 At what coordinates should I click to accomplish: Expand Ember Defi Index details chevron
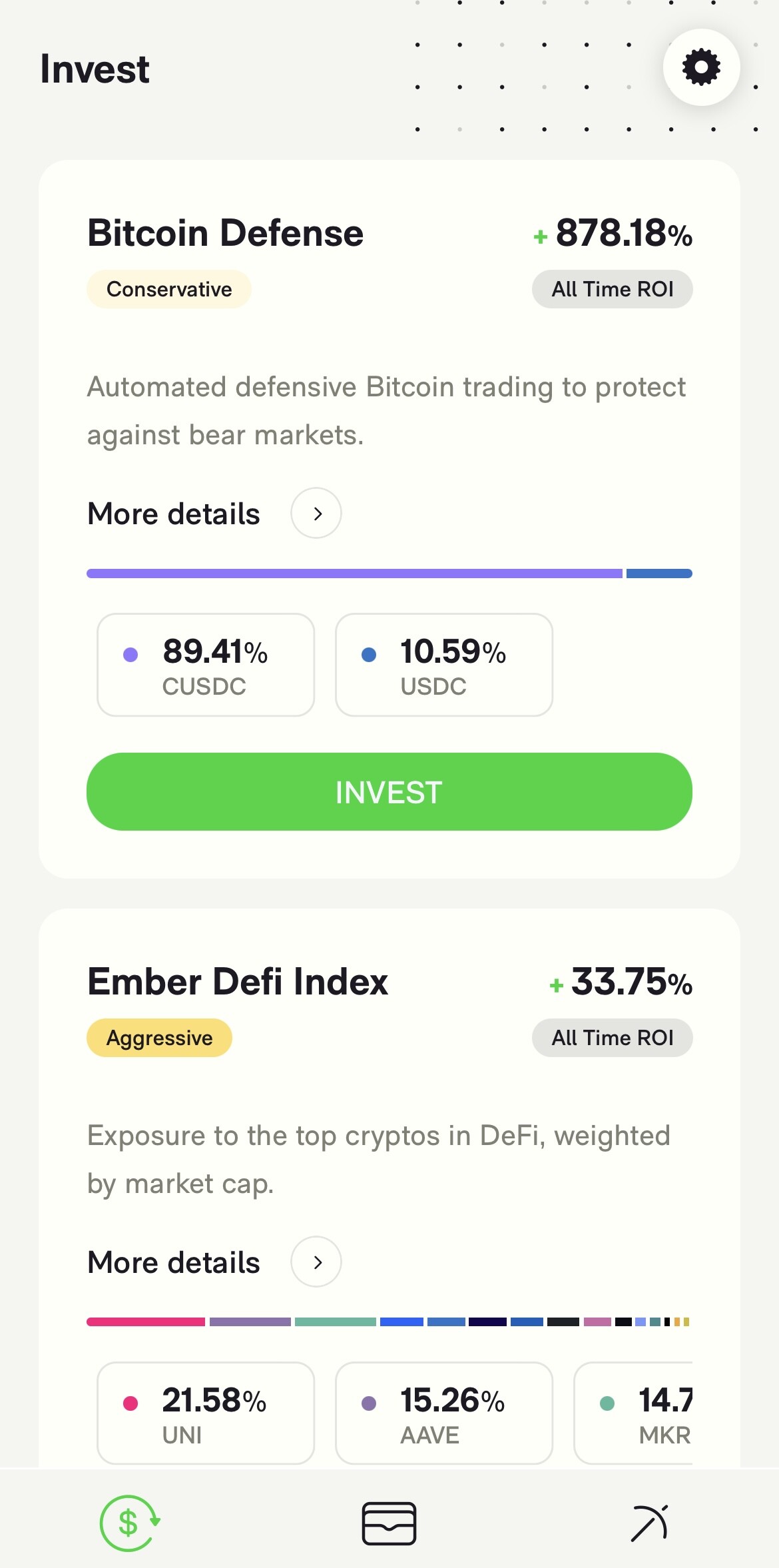[316, 1262]
